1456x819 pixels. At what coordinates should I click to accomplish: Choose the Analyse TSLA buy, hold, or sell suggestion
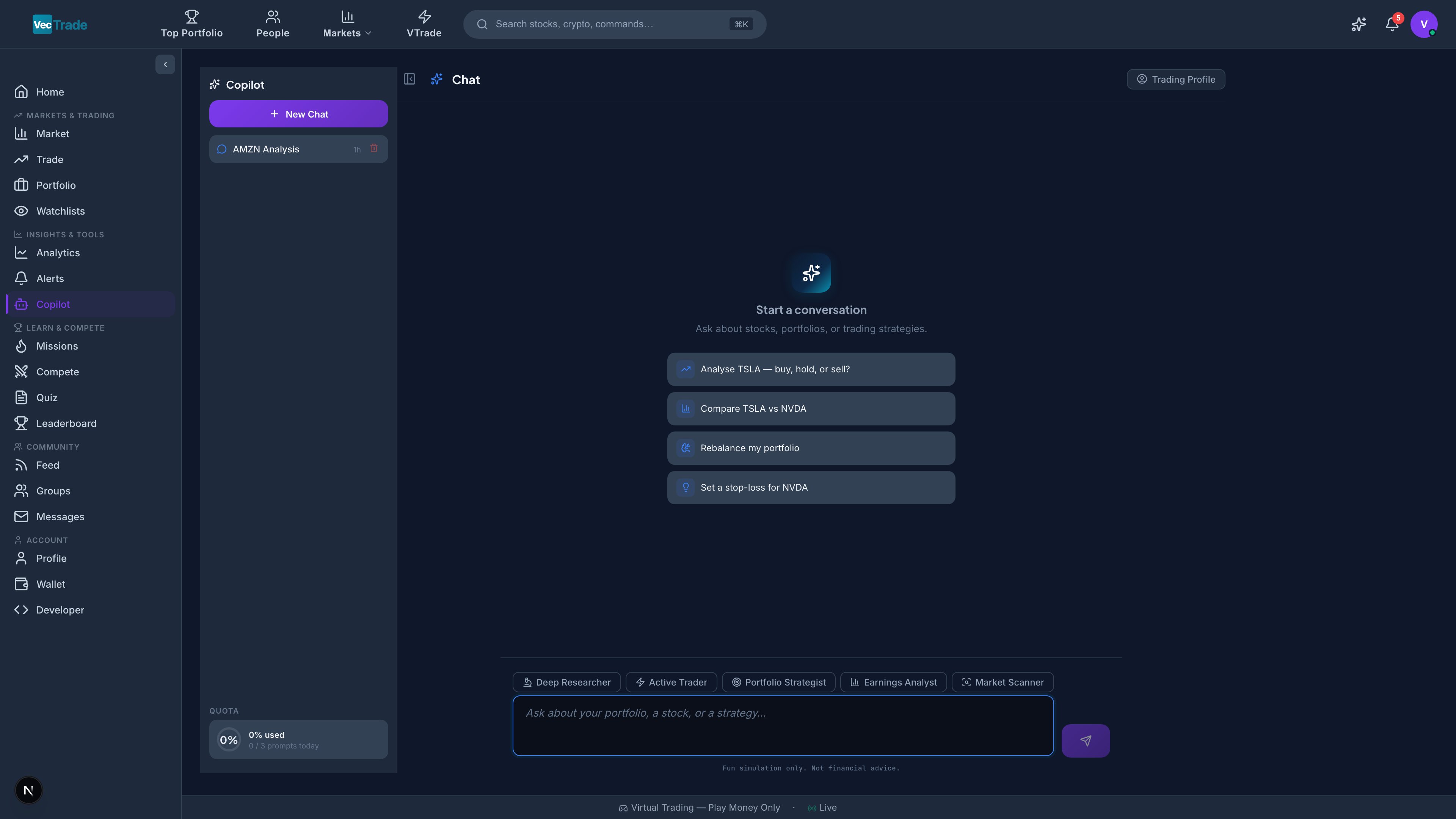811,370
